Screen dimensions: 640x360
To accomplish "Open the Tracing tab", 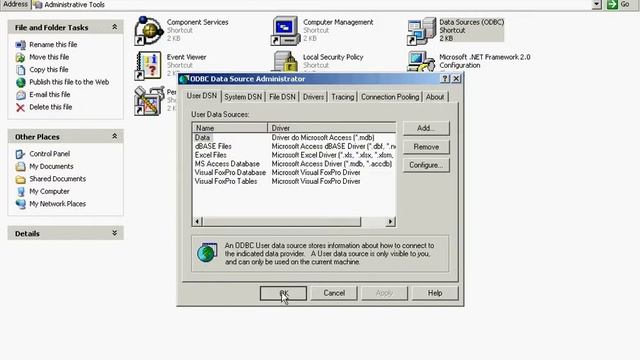I will pos(342,97).
